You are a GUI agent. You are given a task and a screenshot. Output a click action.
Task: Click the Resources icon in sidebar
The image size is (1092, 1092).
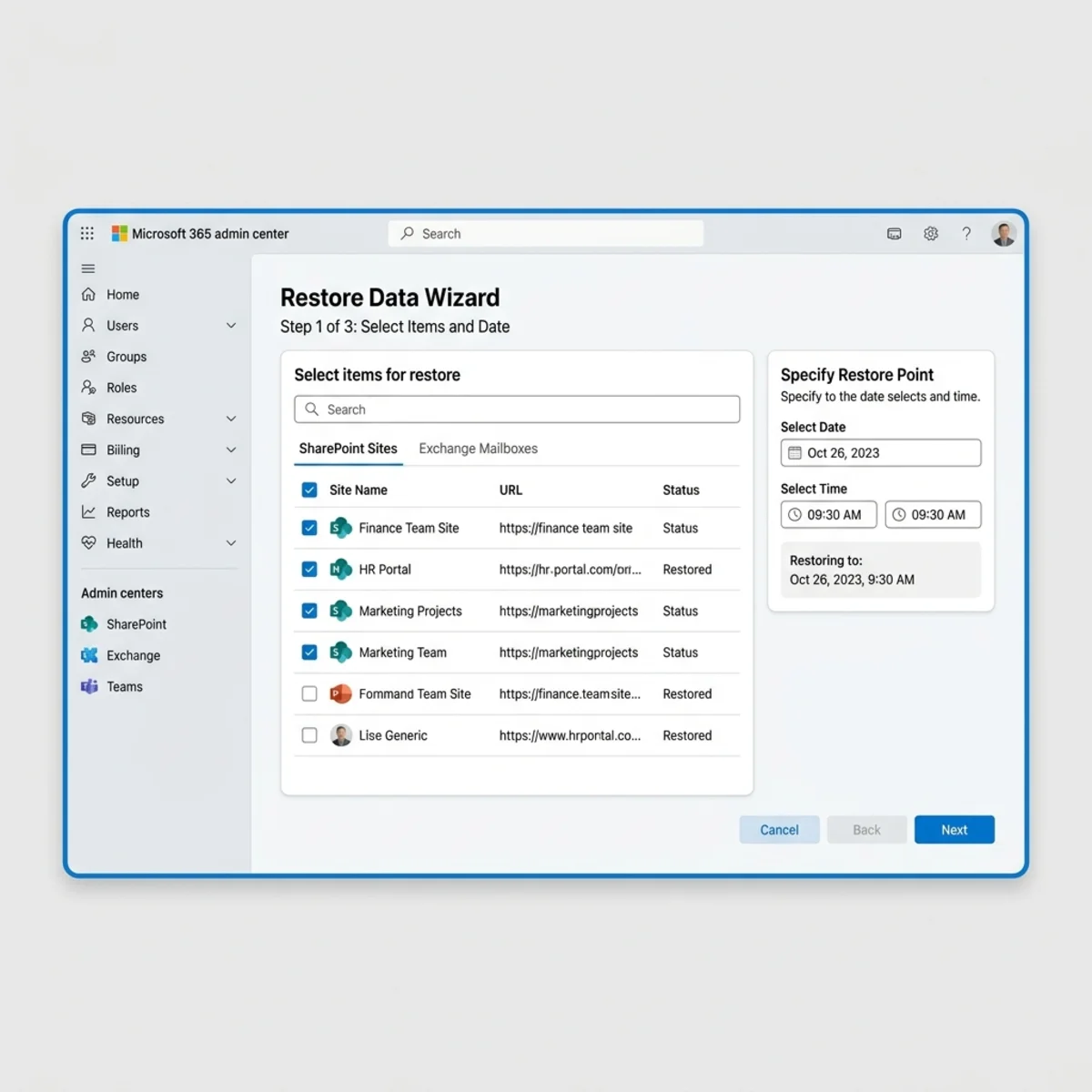(88, 419)
